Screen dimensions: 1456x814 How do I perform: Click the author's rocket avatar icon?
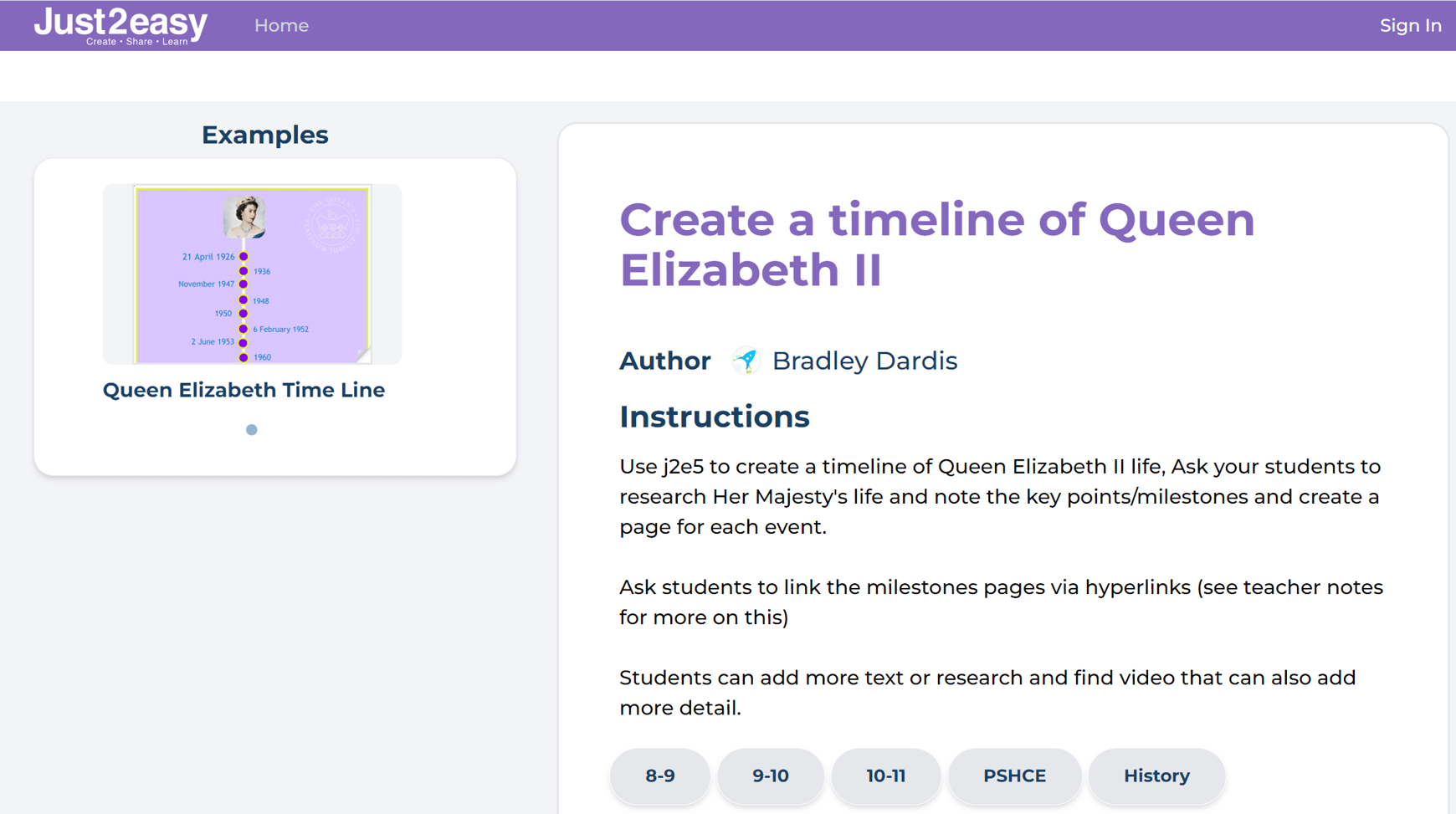tap(745, 361)
